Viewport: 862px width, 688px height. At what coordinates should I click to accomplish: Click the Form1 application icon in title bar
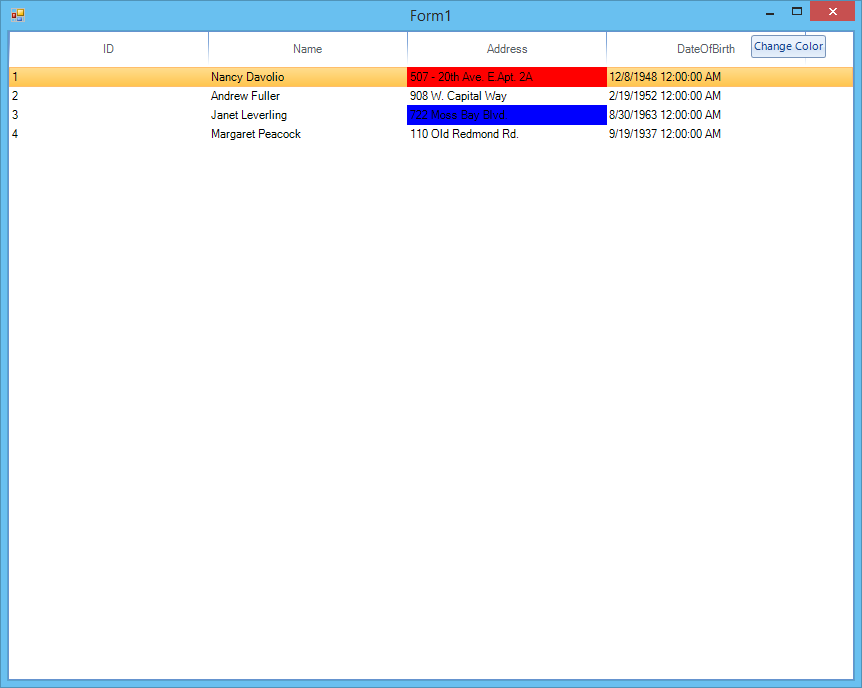coord(18,15)
